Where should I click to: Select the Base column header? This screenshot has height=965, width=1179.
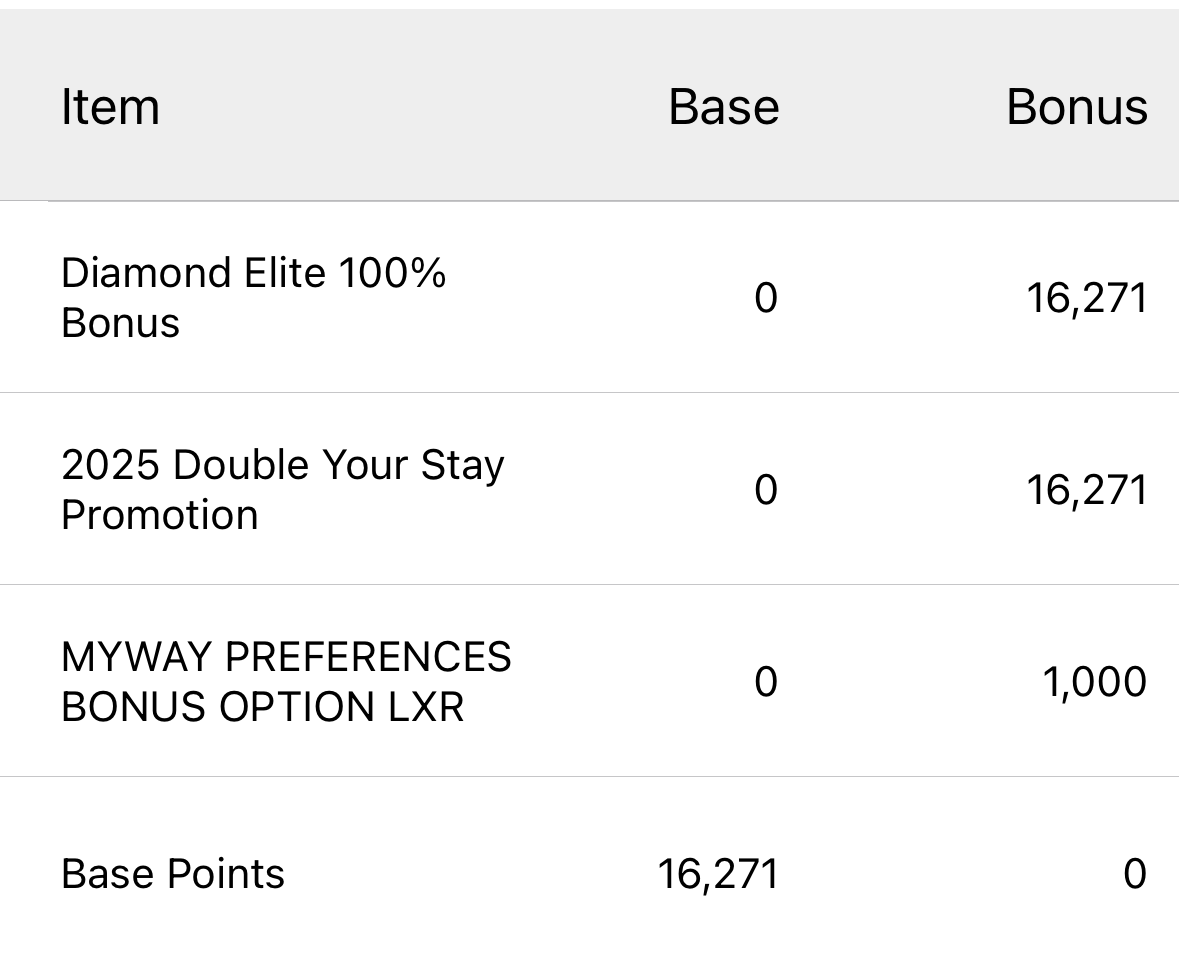tap(723, 107)
